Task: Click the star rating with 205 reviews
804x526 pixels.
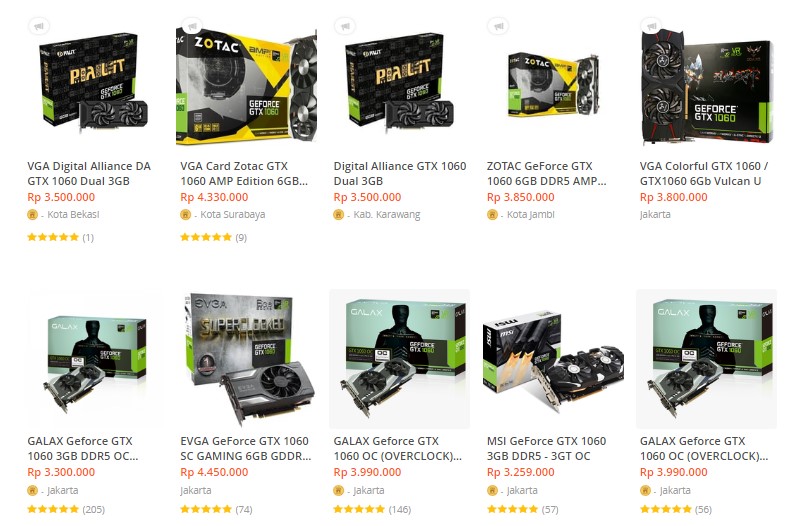Action: 53,509
